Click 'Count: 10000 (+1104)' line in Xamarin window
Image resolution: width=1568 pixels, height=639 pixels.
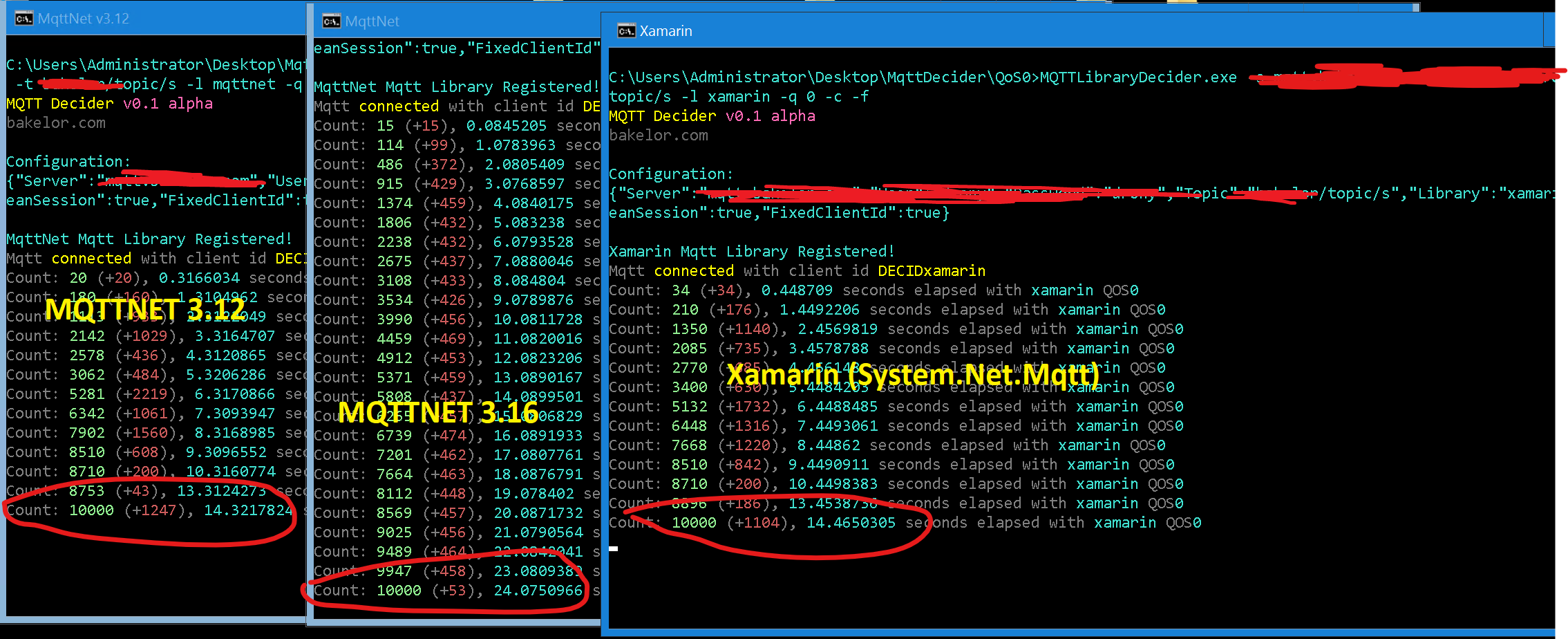click(905, 523)
